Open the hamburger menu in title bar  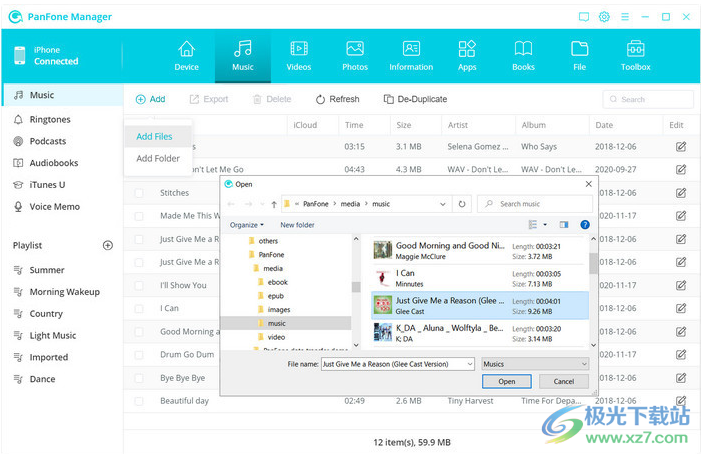(625, 17)
